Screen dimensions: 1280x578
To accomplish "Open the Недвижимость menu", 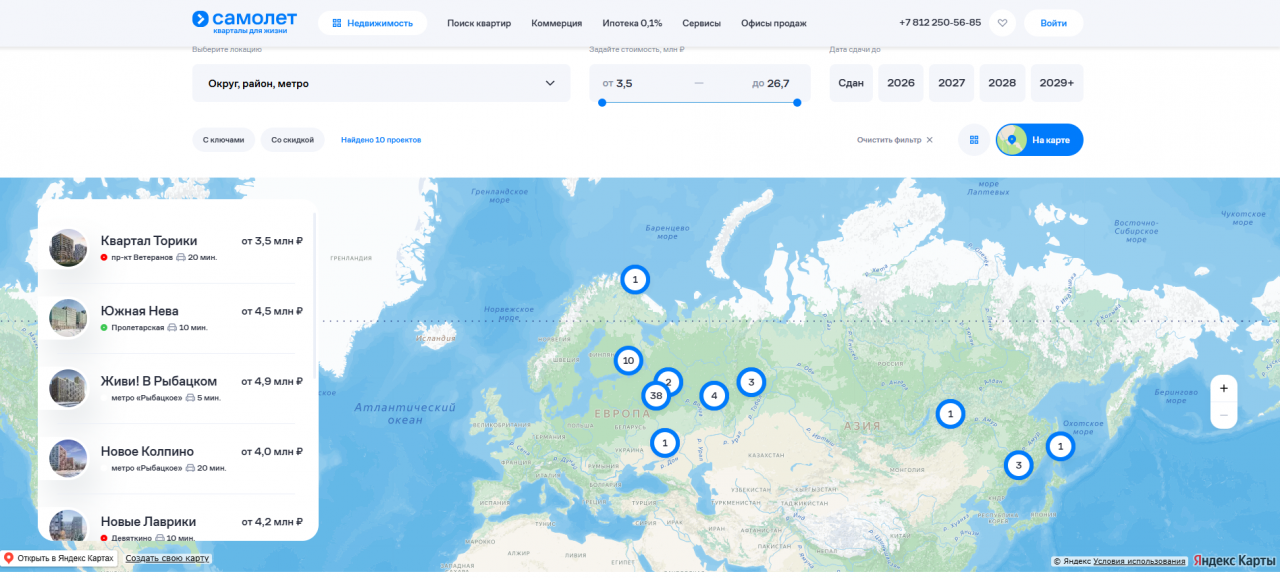I will 372,23.
